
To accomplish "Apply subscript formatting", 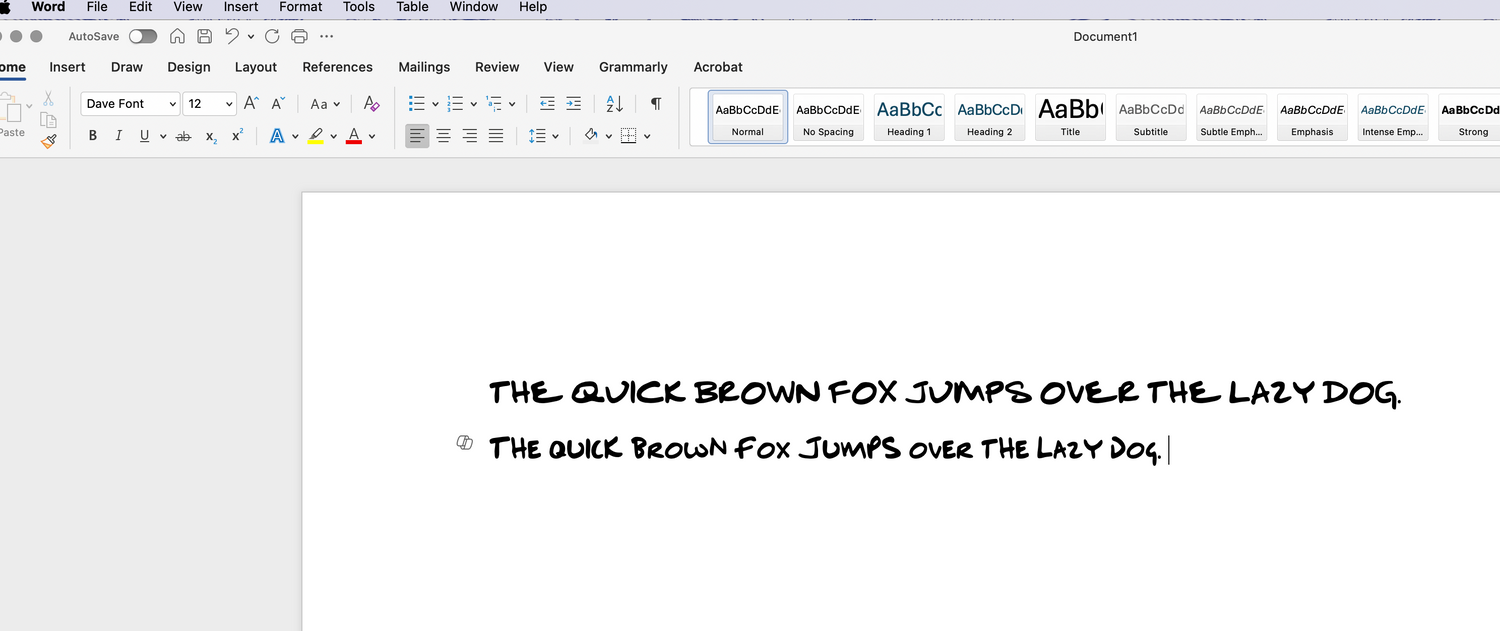I will tap(210, 137).
